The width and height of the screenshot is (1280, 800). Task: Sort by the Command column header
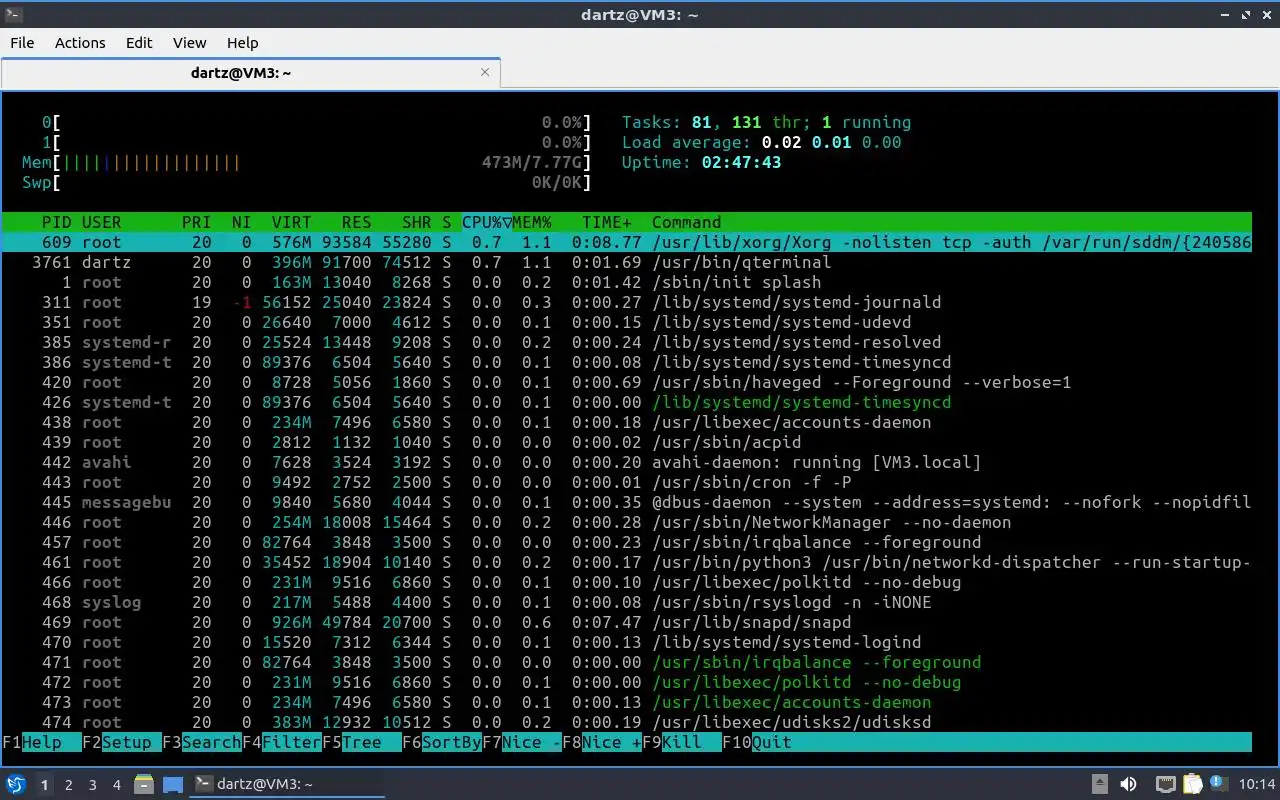[x=686, y=222]
